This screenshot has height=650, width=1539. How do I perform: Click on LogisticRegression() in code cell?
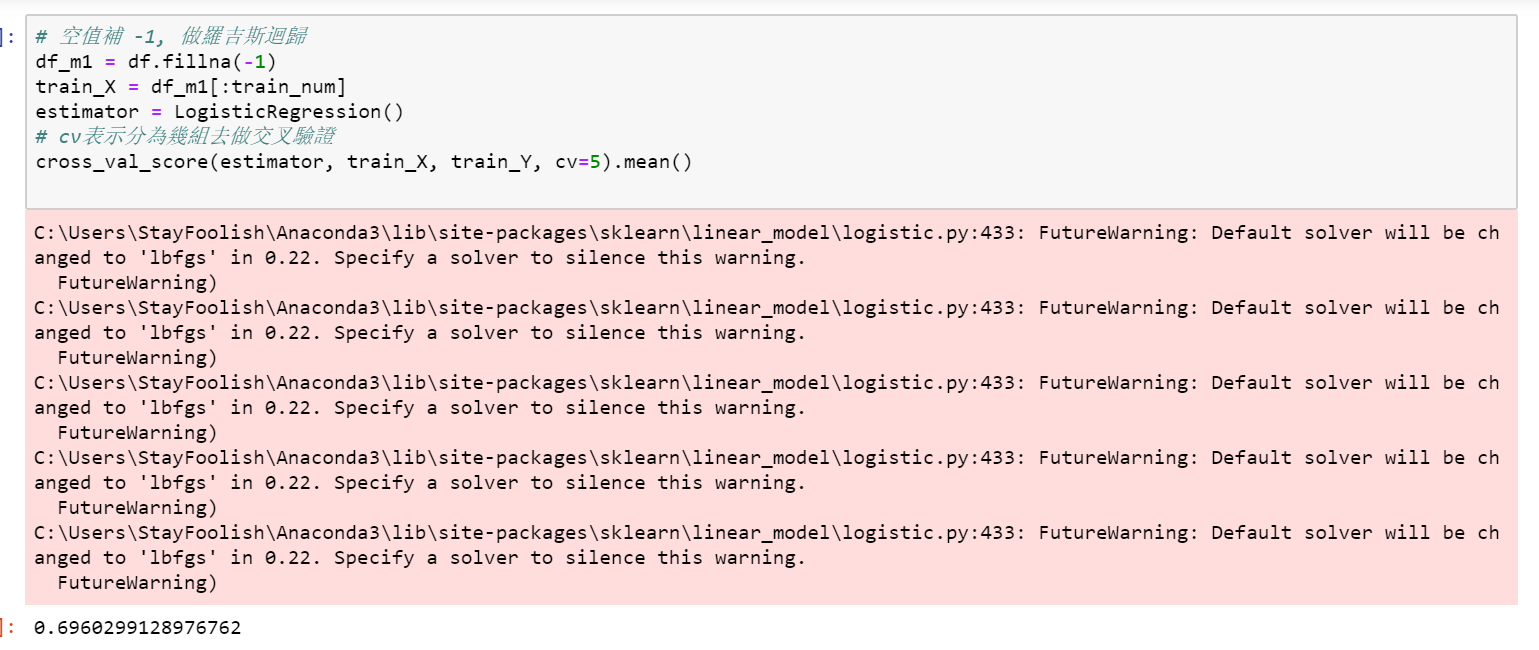[x=288, y=112]
